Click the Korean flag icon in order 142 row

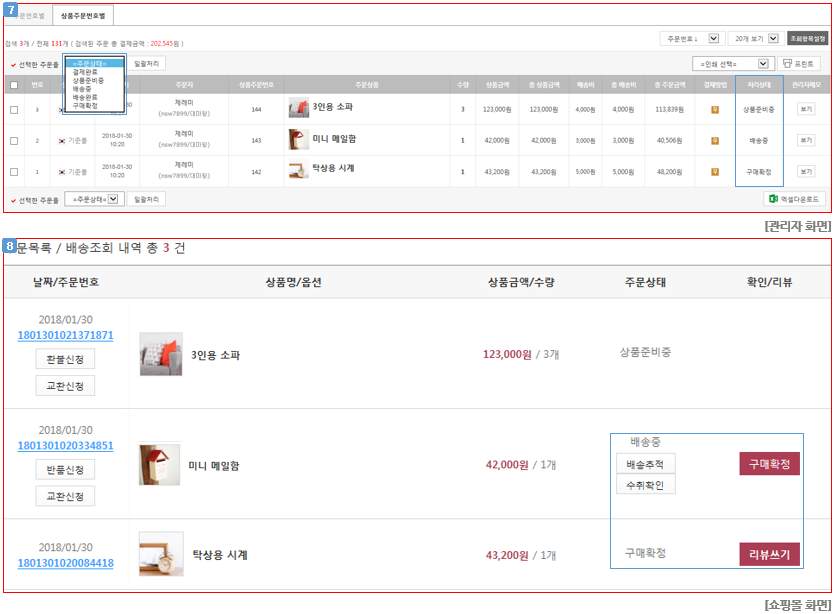point(62,172)
